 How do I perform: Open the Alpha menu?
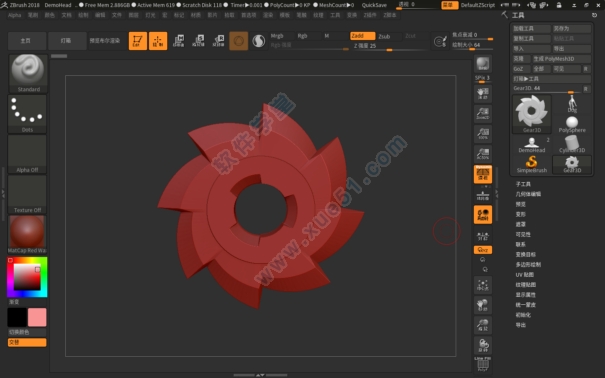15,15
